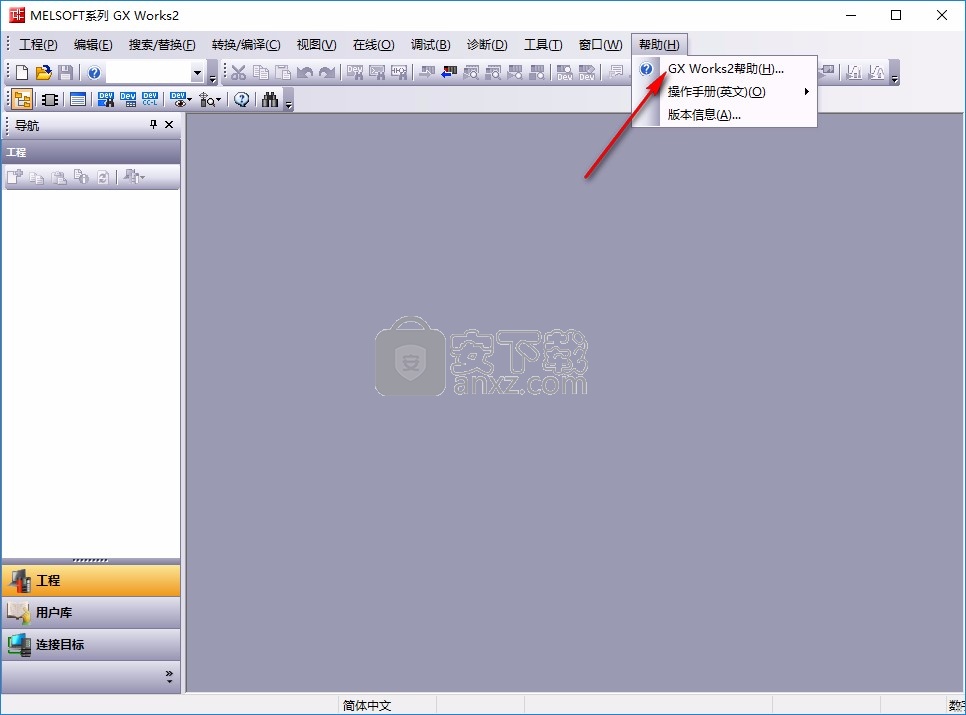Open the 在线(O) menu
Image resolution: width=966 pixels, height=715 pixels.
tap(373, 44)
